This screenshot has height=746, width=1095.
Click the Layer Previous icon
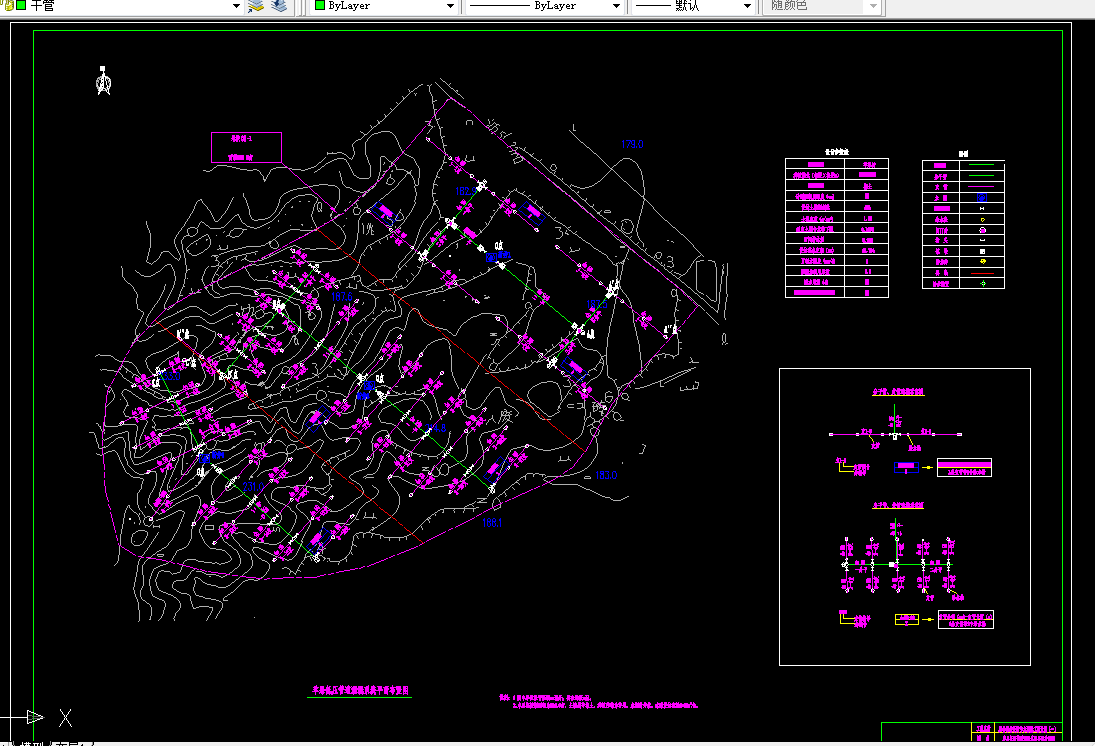pos(279,6)
